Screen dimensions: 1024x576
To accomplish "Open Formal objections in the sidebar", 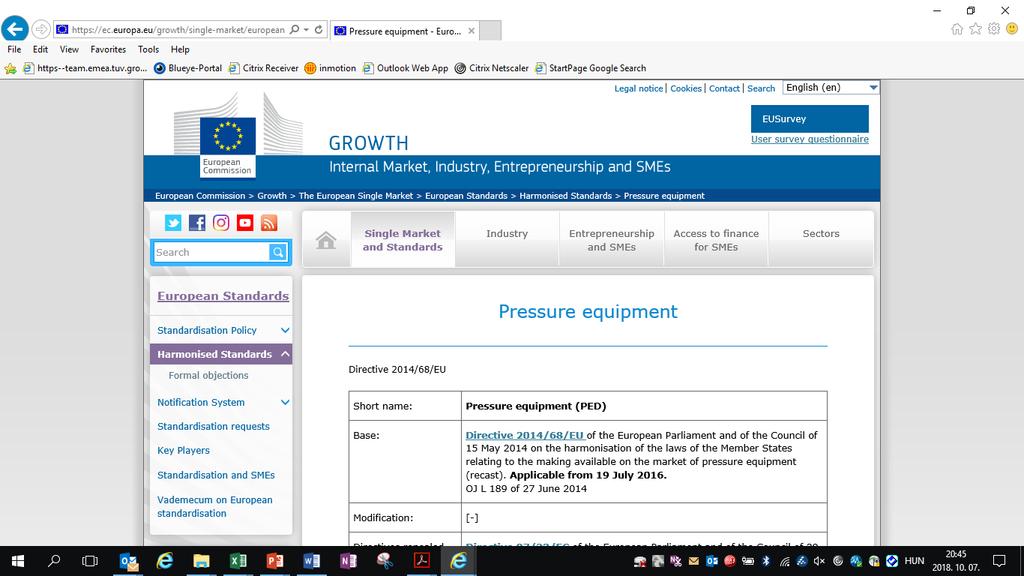I will [x=208, y=376].
